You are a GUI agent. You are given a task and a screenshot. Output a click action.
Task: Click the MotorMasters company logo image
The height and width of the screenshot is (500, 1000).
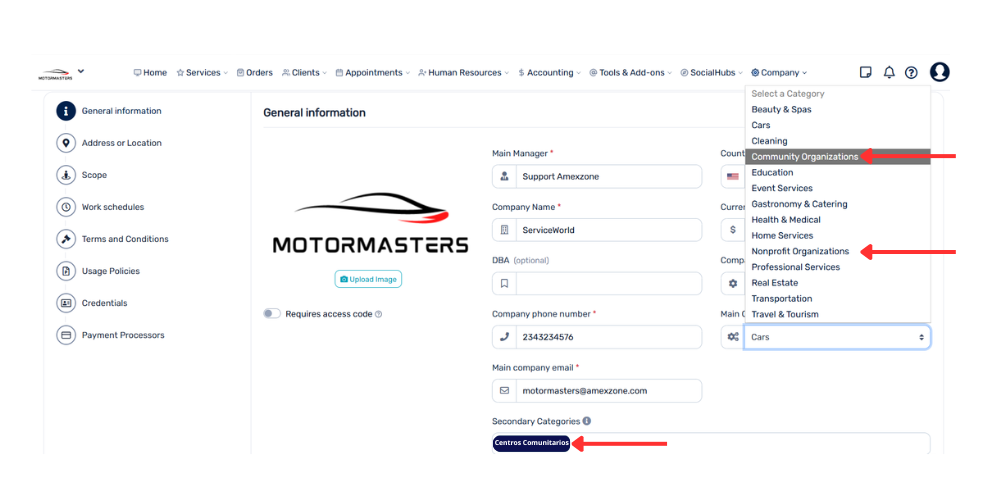click(x=371, y=223)
